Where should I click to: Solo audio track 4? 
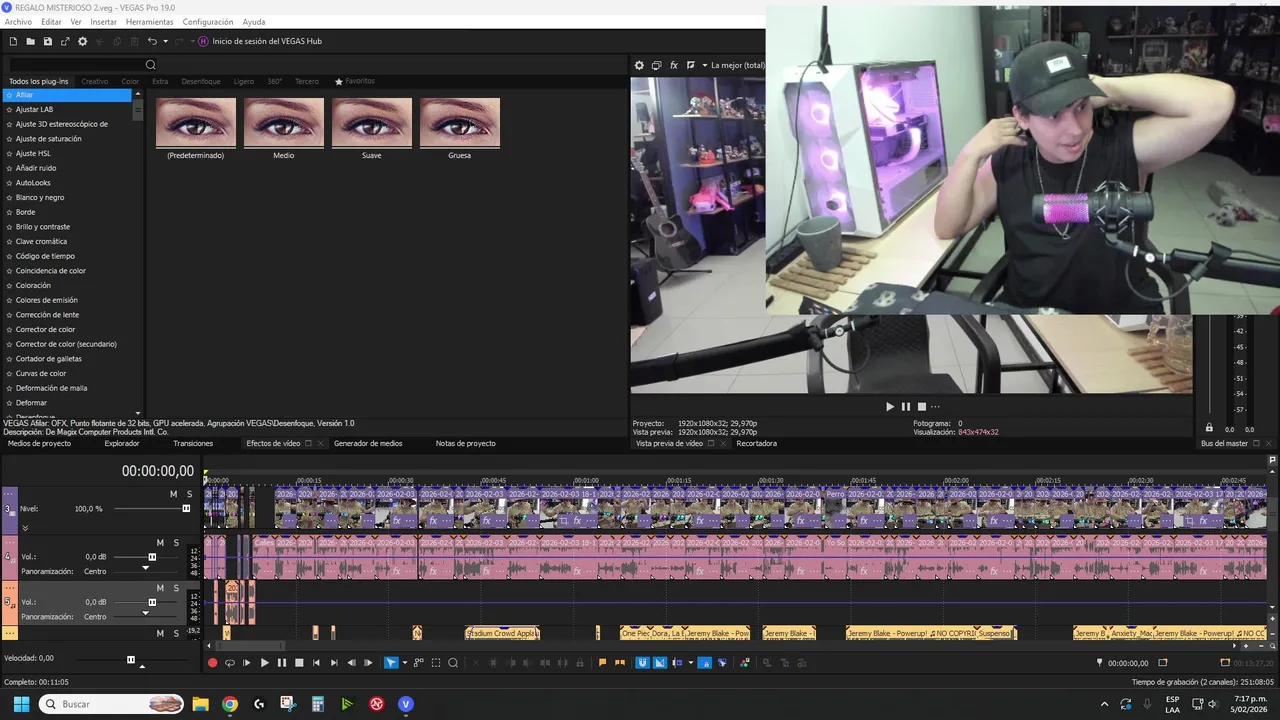tap(176, 543)
